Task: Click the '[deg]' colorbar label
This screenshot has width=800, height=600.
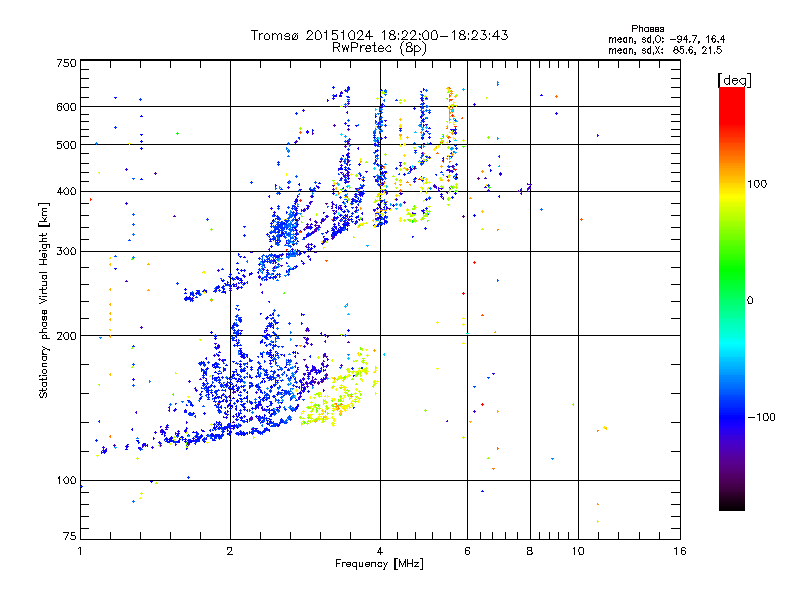Action: click(x=734, y=80)
